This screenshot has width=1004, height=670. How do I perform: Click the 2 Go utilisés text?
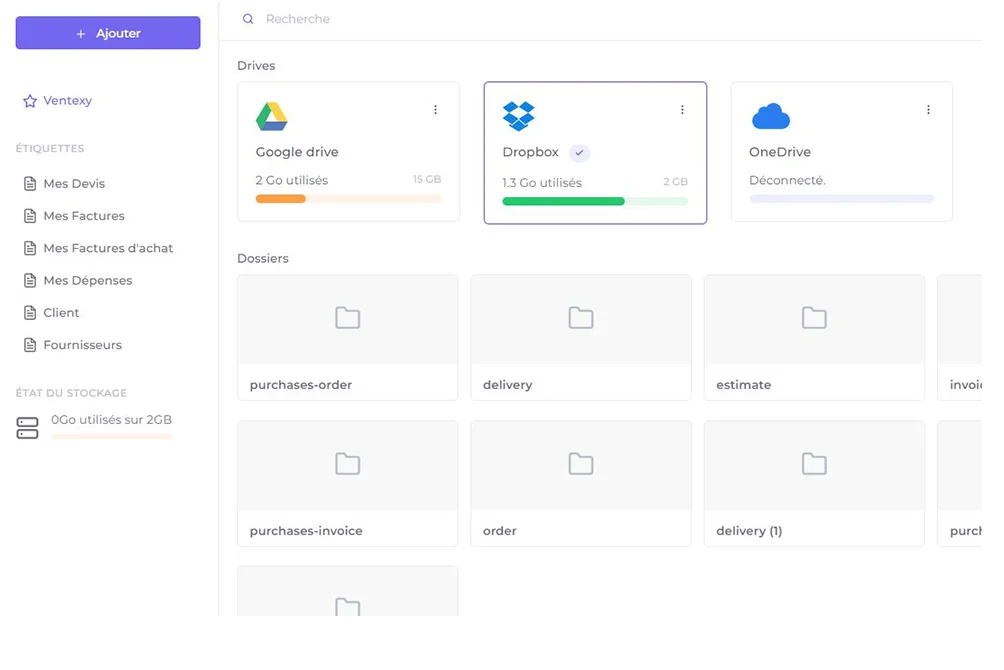click(x=292, y=181)
